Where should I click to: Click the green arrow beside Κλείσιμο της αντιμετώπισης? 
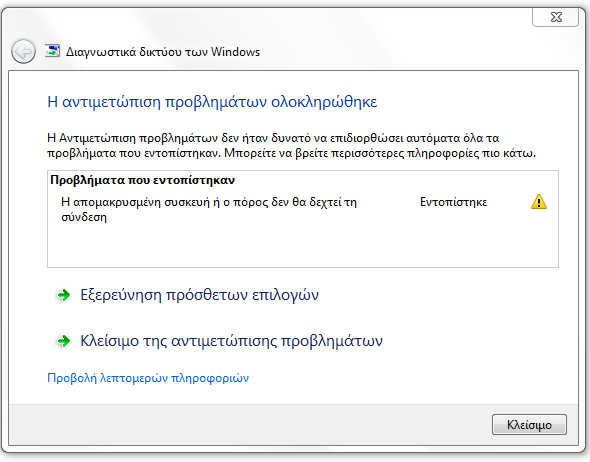coord(64,341)
